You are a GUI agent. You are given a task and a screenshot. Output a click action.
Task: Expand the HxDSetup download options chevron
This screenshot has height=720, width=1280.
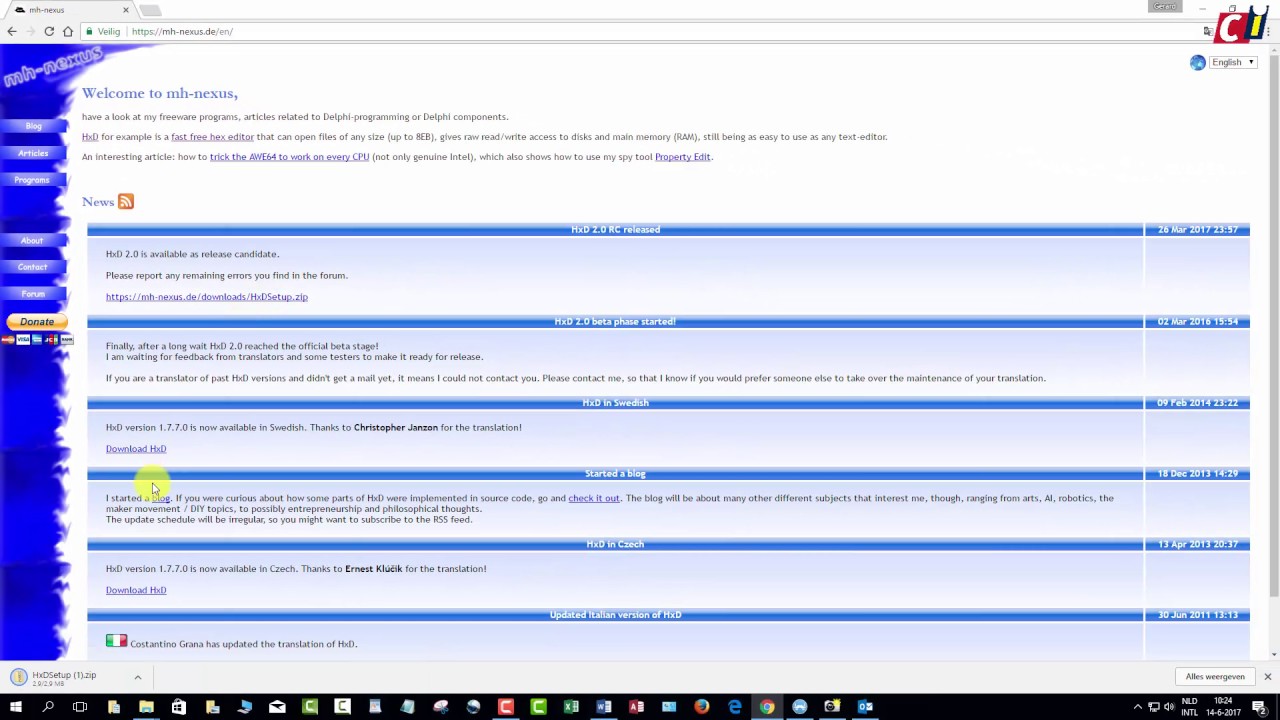[x=138, y=677]
